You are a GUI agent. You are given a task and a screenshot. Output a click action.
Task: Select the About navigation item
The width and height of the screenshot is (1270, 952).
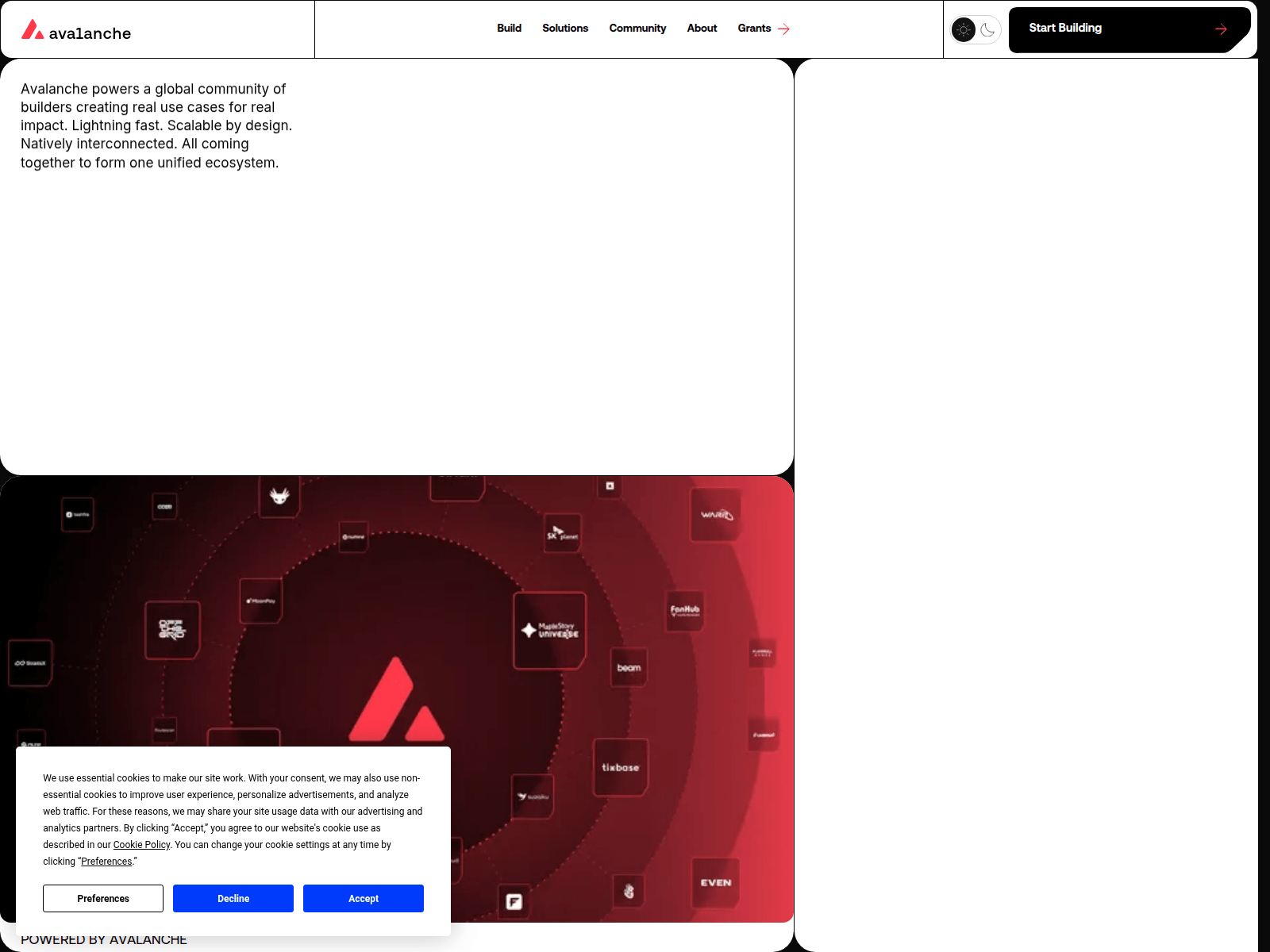pos(702,29)
